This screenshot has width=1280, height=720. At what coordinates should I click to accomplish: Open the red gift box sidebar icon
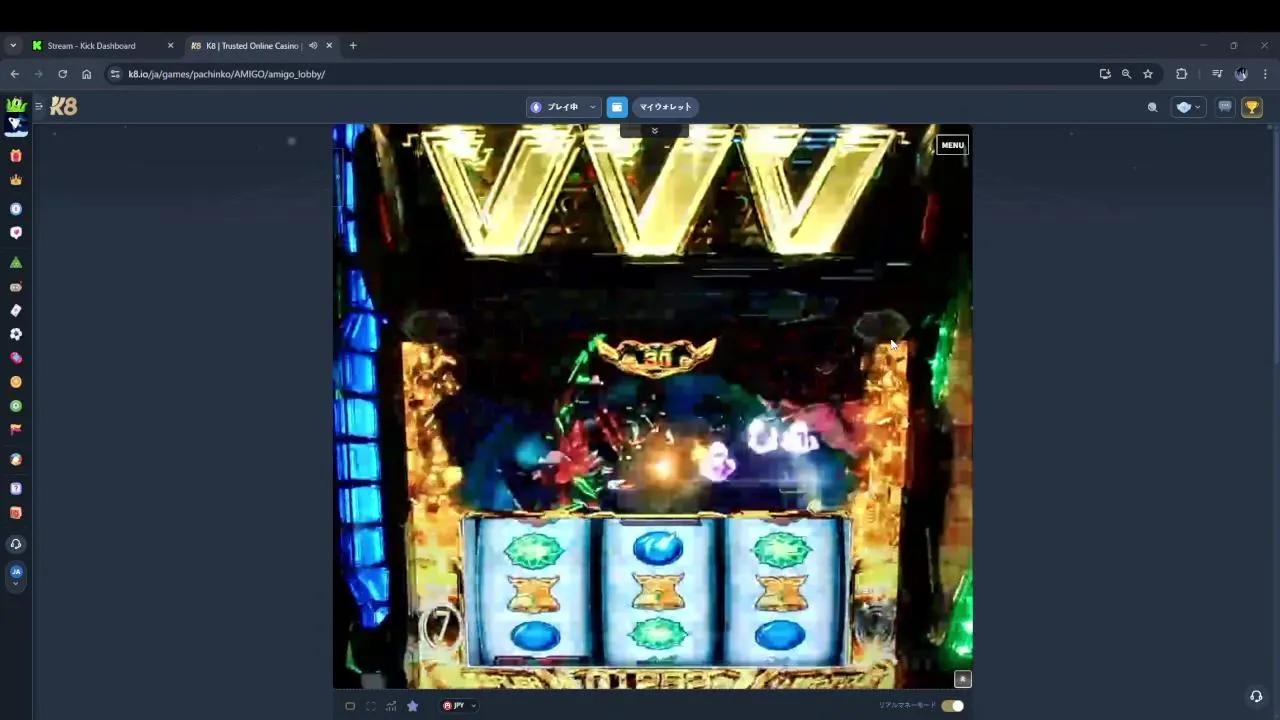tap(15, 156)
